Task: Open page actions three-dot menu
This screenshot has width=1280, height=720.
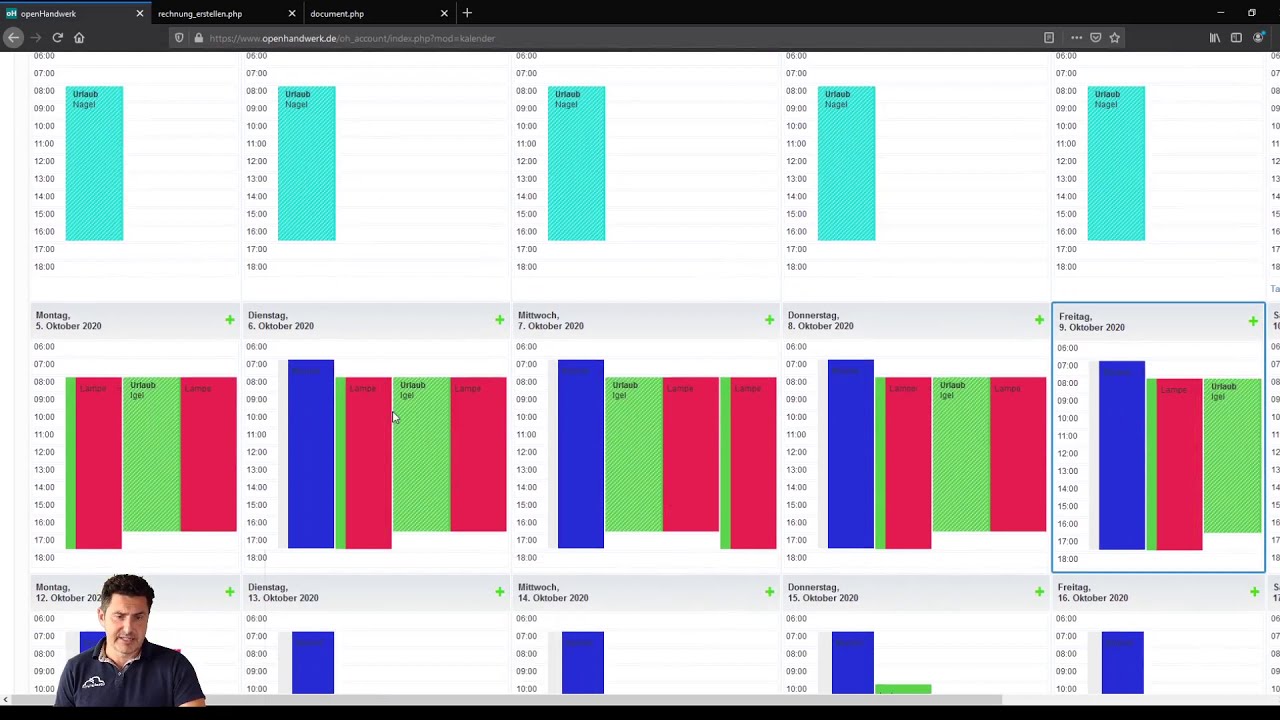Action: click(x=1076, y=38)
